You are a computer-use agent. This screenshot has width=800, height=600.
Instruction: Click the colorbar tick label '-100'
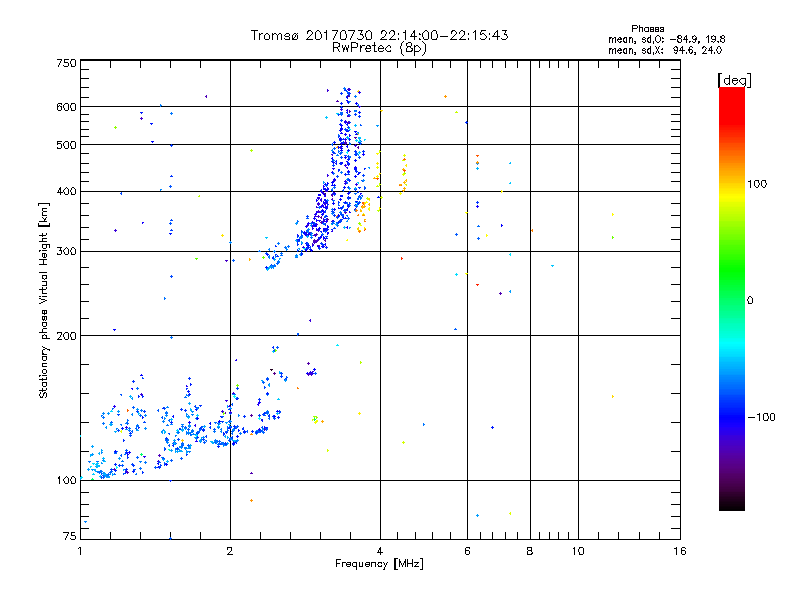tap(761, 417)
